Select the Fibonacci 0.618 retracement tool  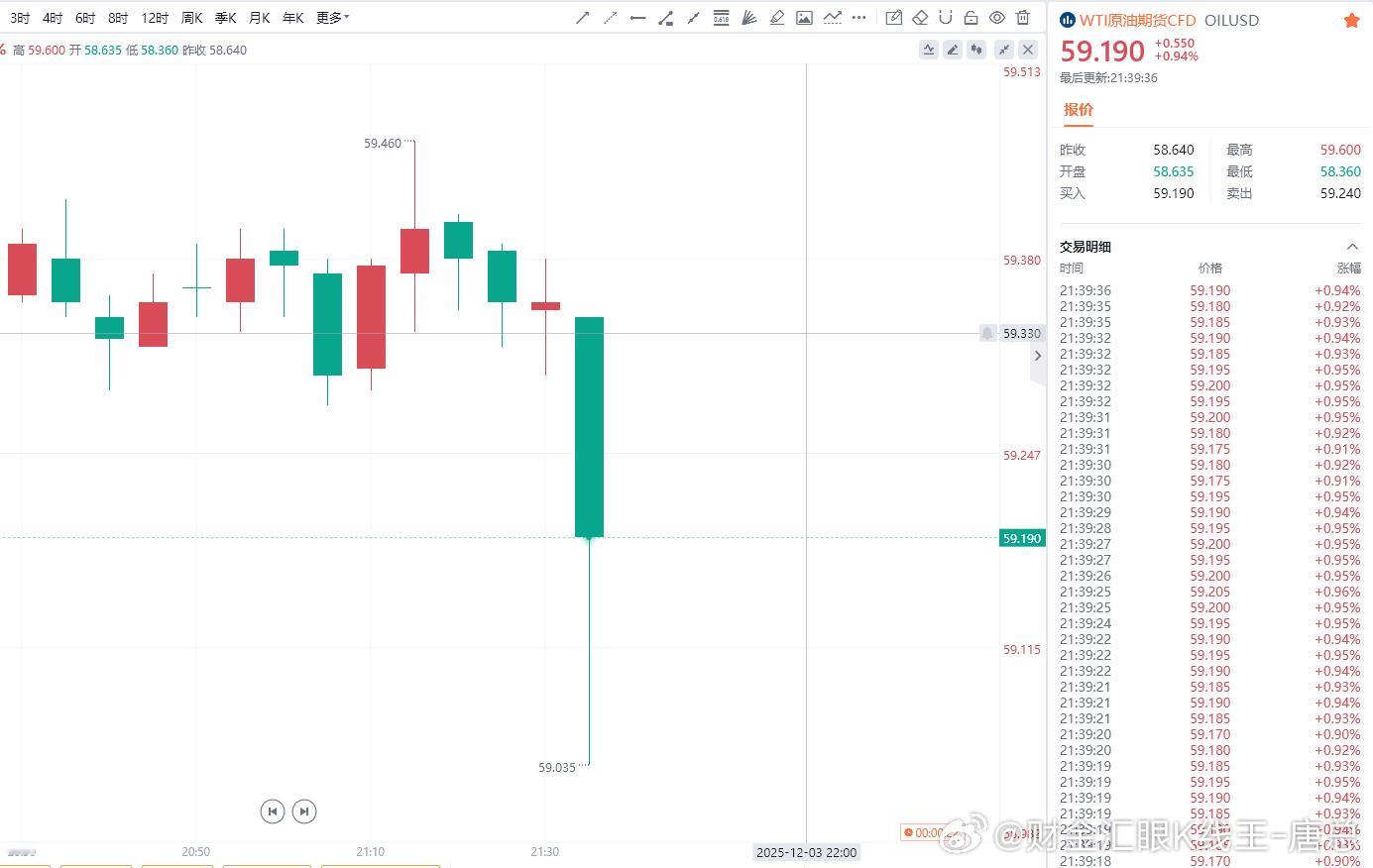(722, 18)
